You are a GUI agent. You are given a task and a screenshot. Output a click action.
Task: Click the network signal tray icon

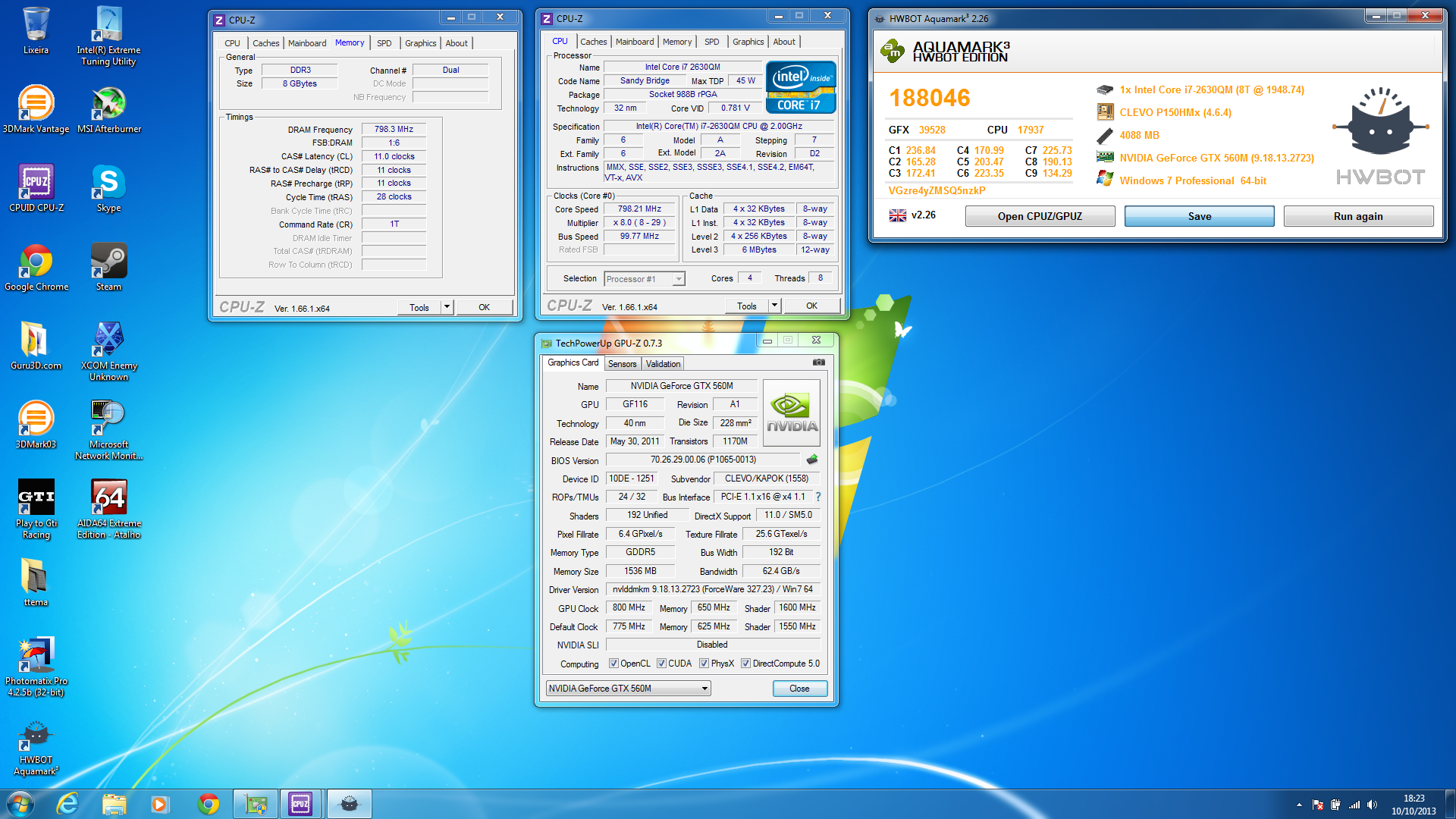coord(1354,805)
